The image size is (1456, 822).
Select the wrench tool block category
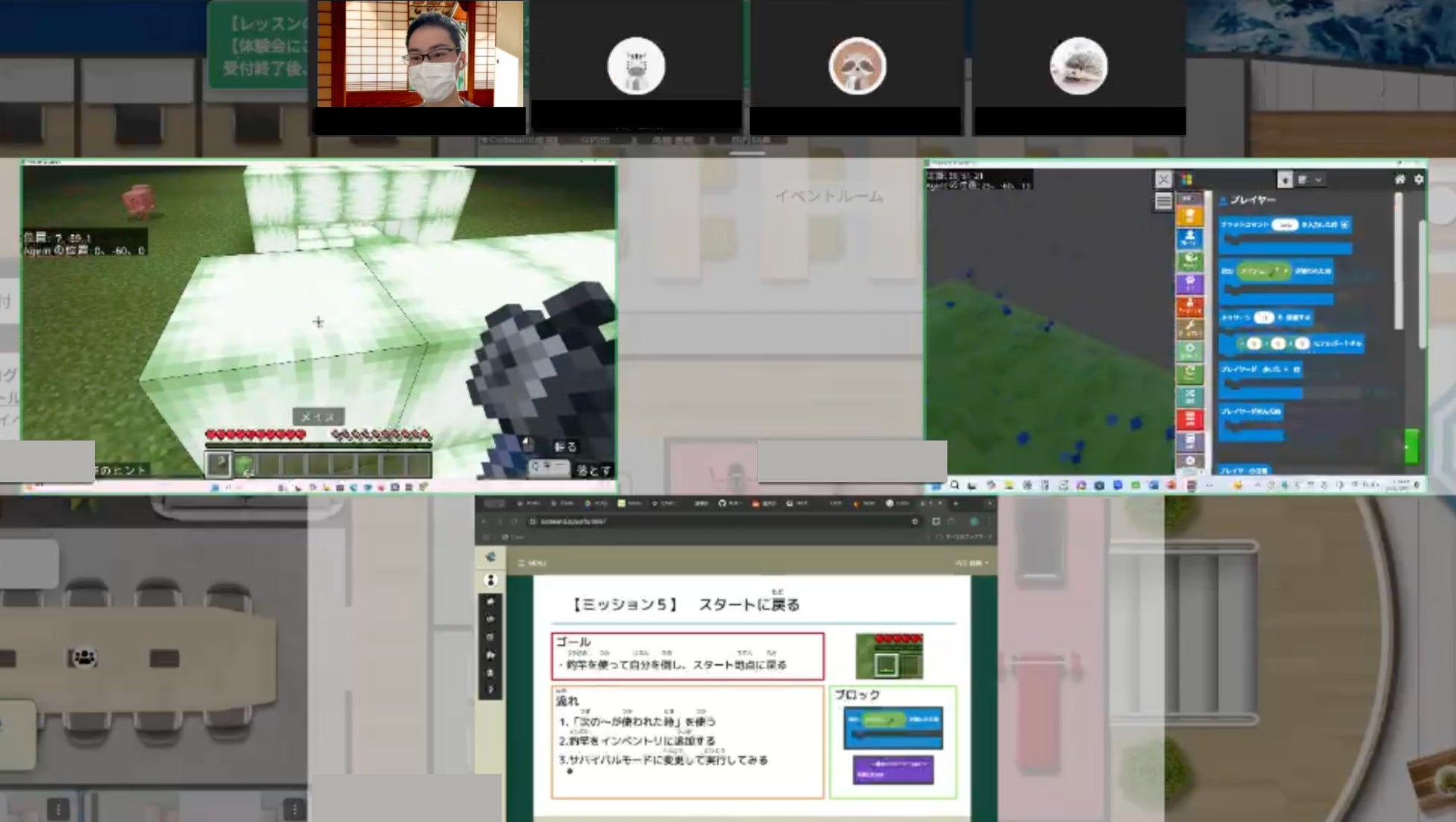click(x=1189, y=329)
